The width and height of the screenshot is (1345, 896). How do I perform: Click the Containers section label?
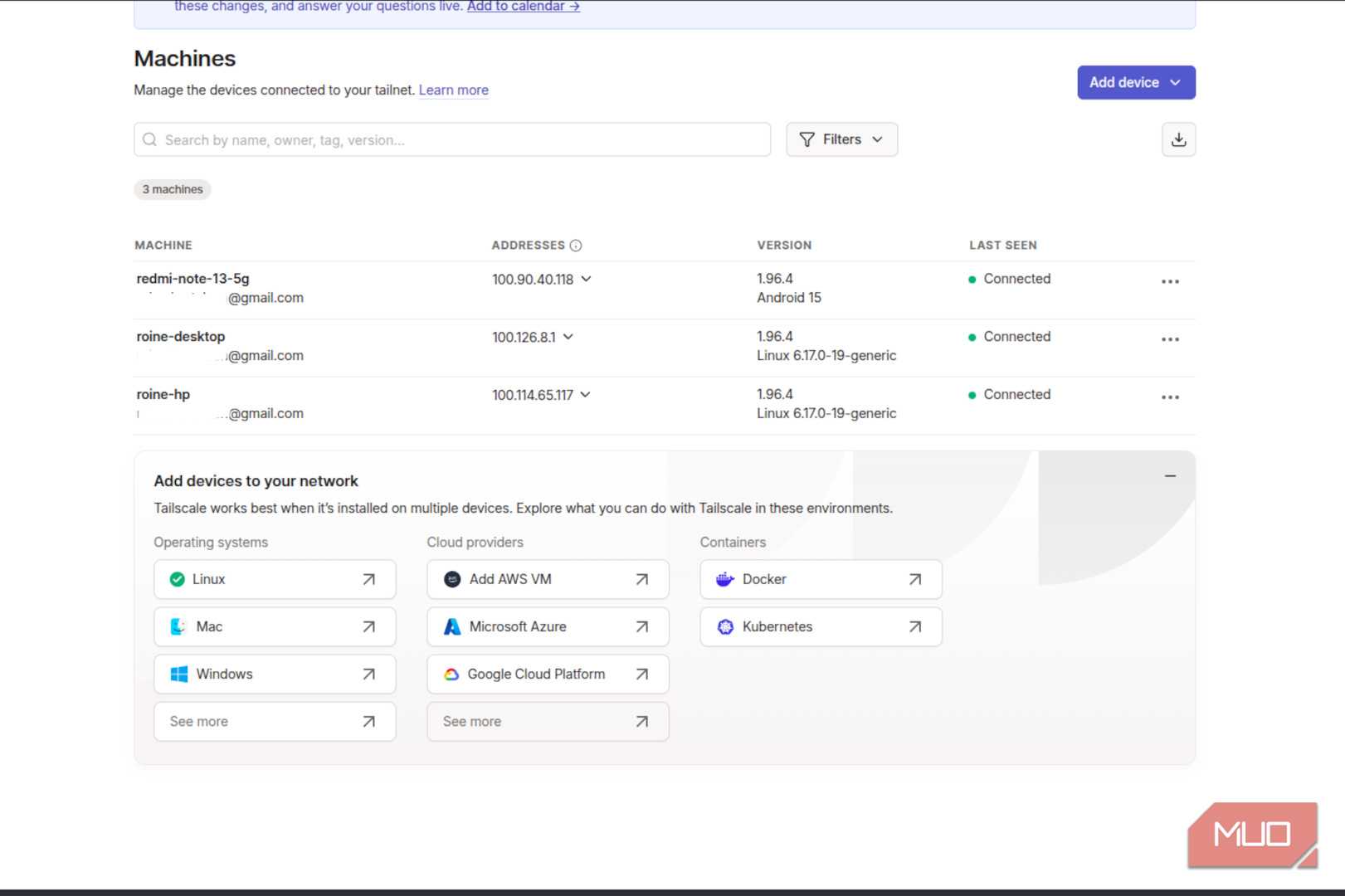pyautogui.click(x=733, y=543)
